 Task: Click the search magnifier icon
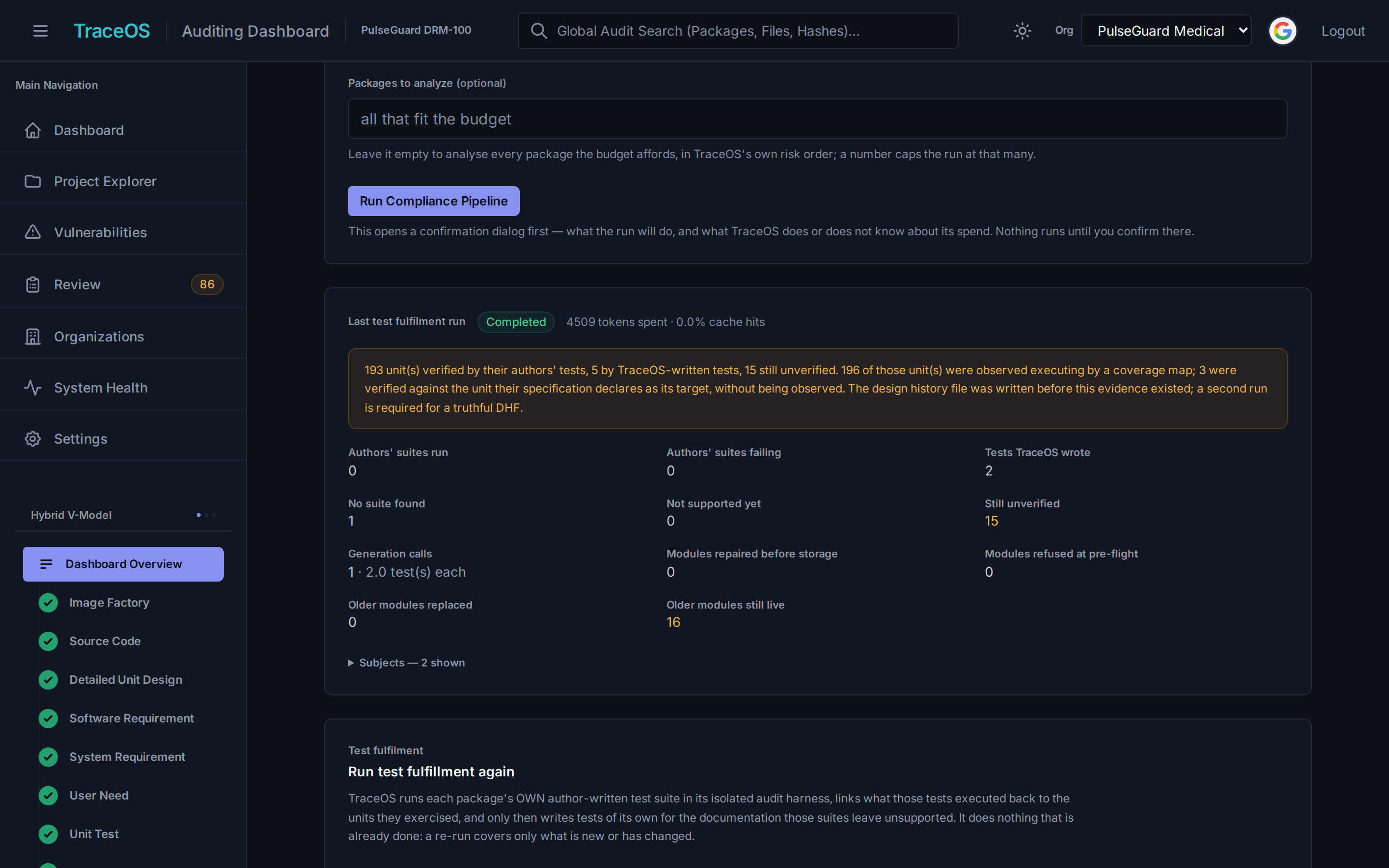(538, 31)
